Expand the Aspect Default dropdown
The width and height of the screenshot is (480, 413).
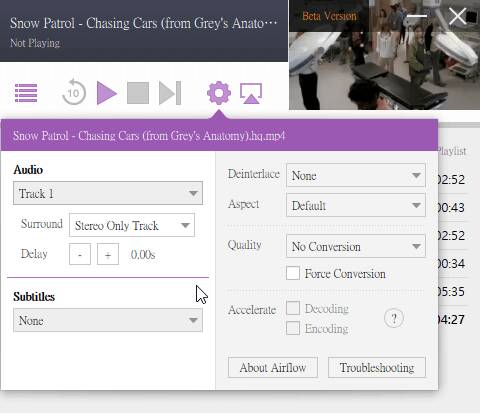tap(356, 205)
